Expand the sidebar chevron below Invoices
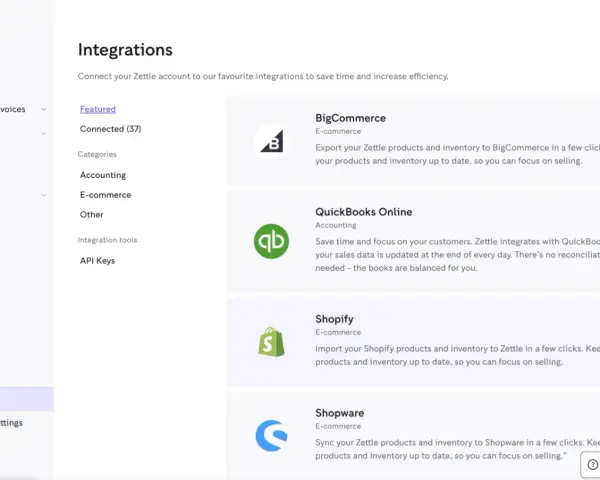The width and height of the screenshot is (600, 480). pos(44,133)
